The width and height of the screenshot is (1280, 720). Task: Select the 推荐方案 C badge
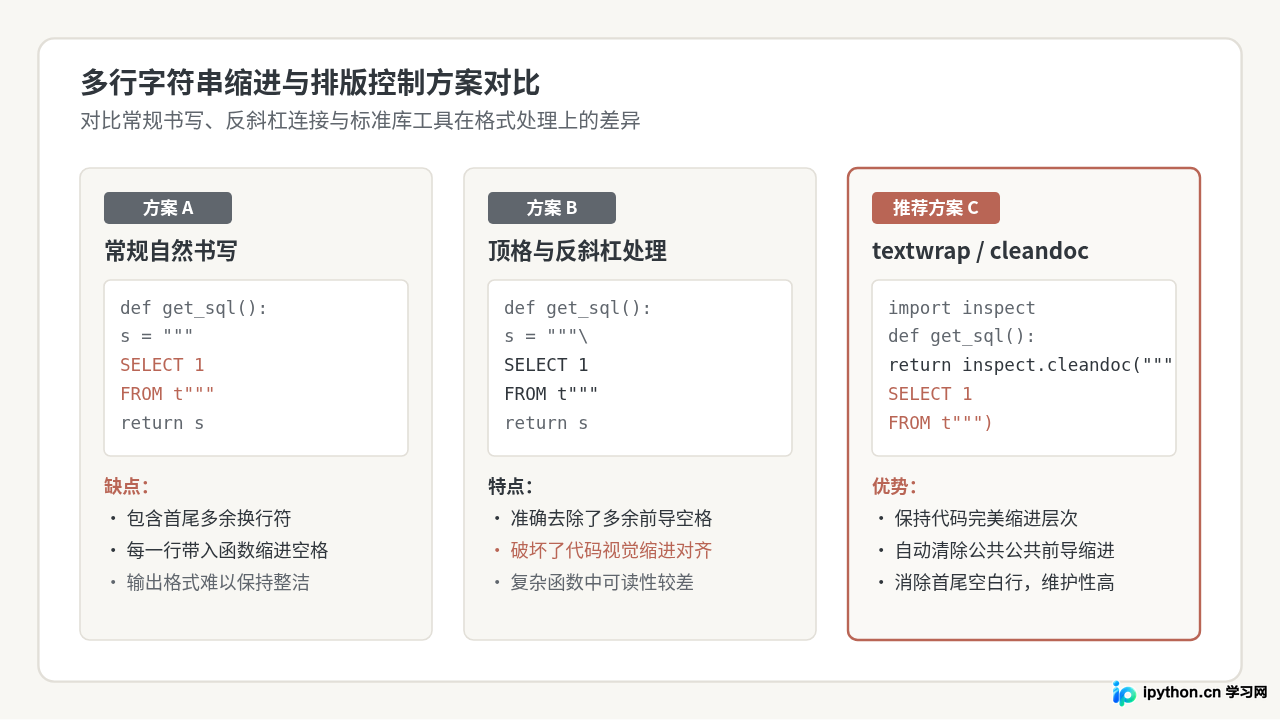(936, 208)
